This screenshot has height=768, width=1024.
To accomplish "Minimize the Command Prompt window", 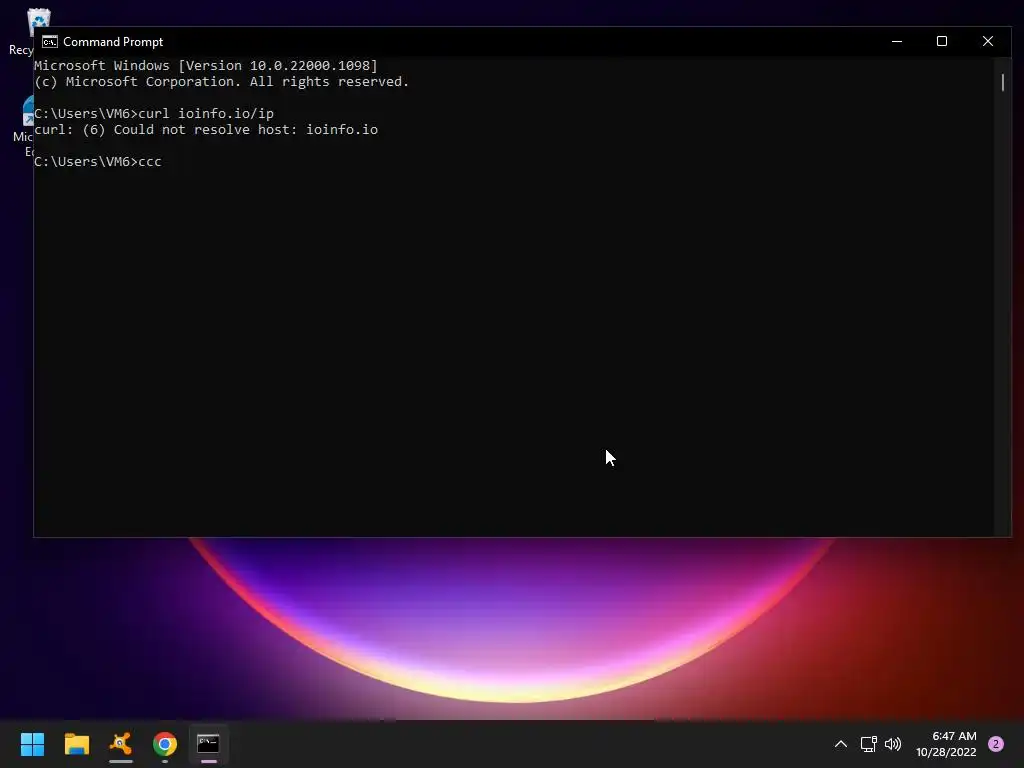I will click(897, 41).
